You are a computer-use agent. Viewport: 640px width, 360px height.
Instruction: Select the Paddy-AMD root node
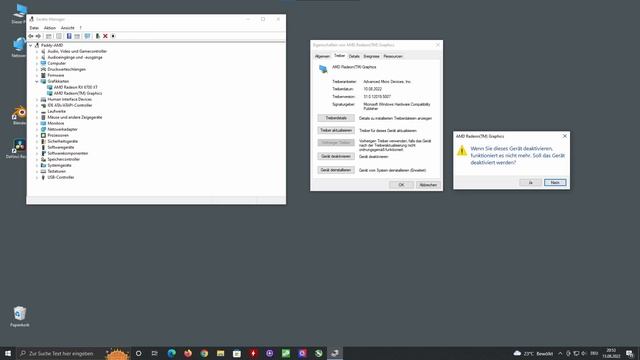click(x=52, y=45)
